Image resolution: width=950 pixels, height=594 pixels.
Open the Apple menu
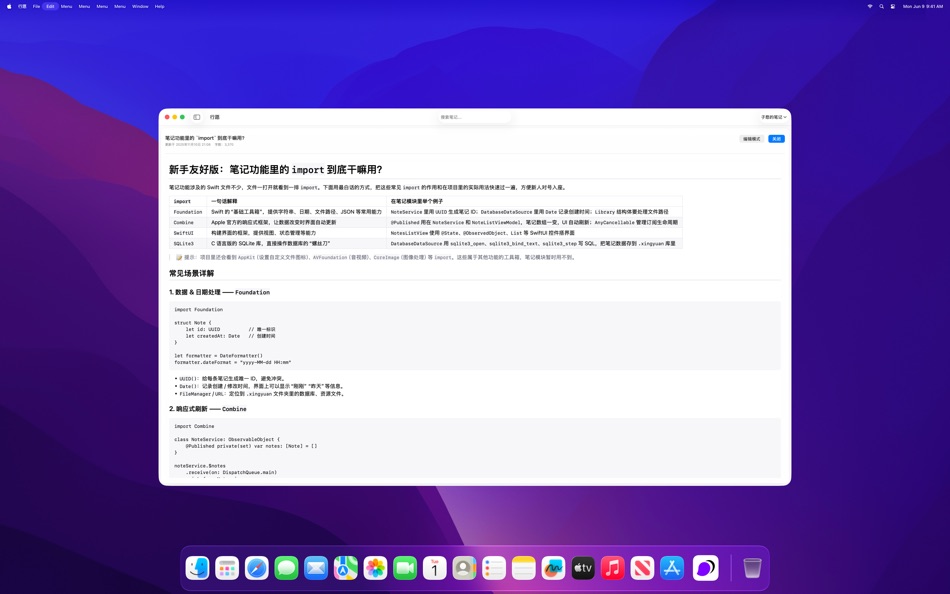coord(8,6)
